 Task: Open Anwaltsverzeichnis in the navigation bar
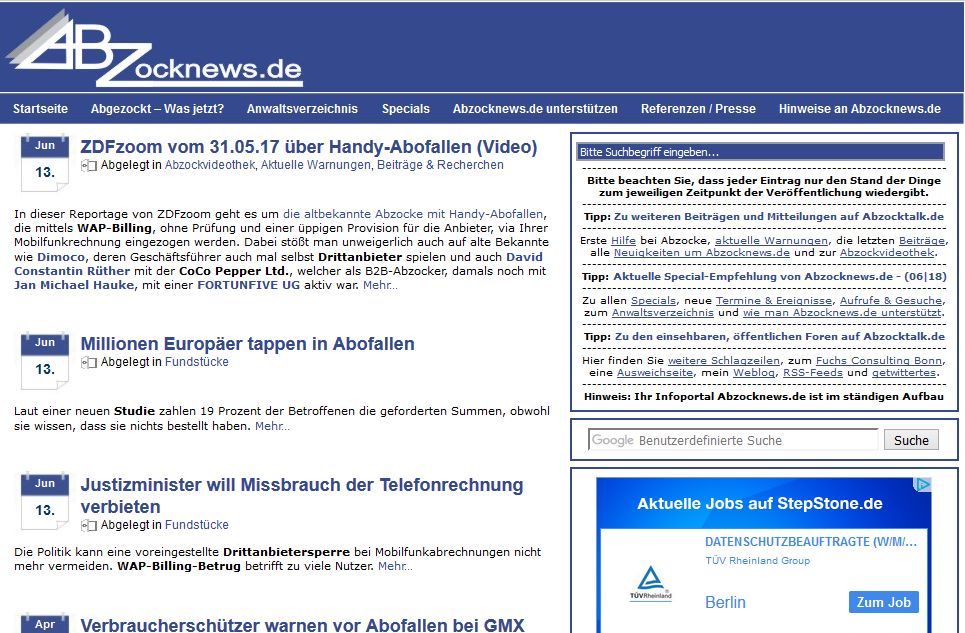(302, 109)
